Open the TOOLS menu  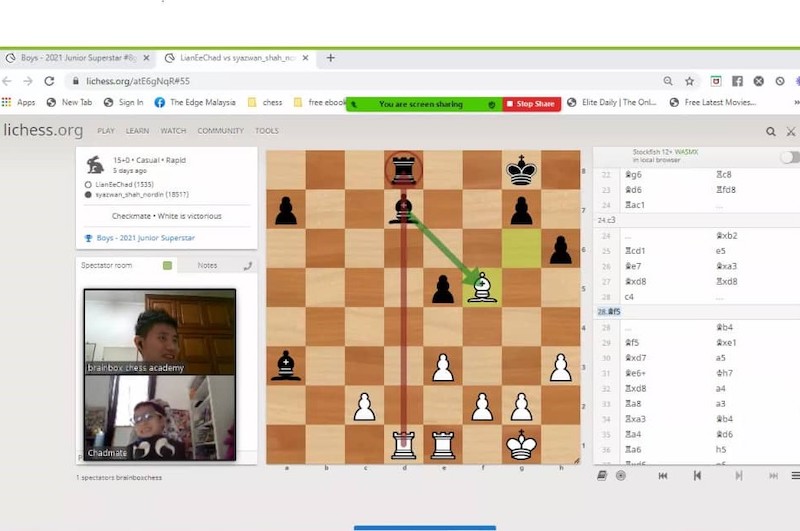click(x=267, y=131)
